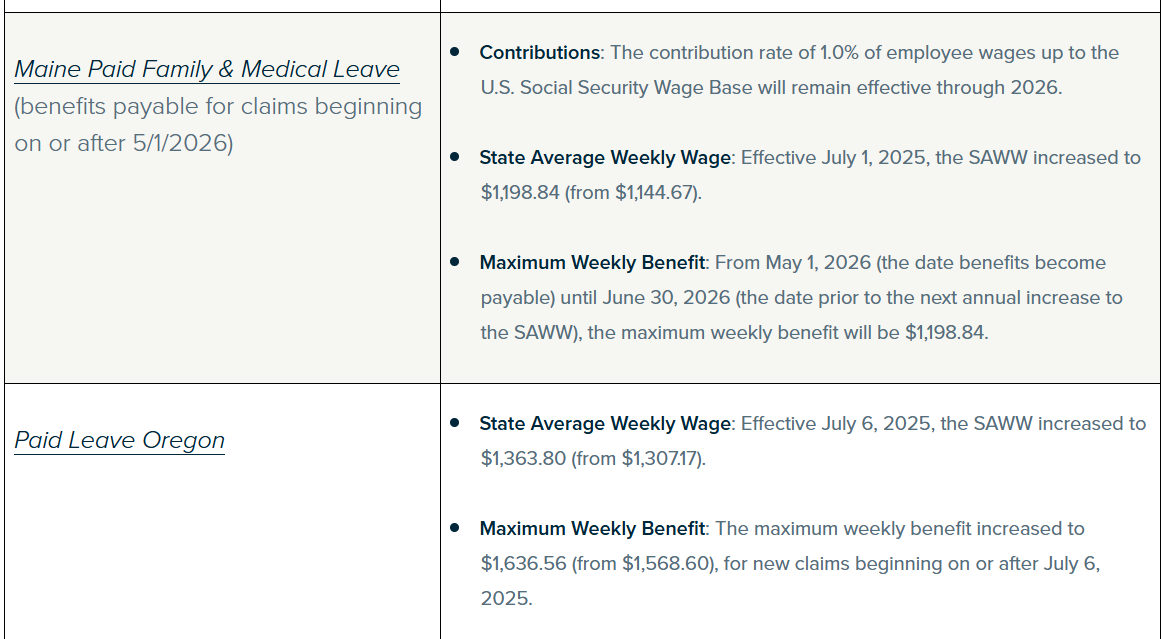Image resolution: width=1164 pixels, height=639 pixels.
Task: Click State Average Weekly Wage heading in Oregon row
Action: (x=605, y=423)
